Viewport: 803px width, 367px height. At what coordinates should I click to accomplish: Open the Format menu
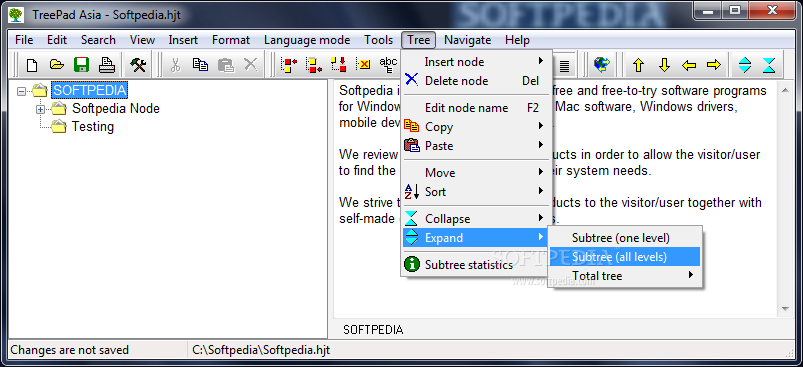[x=231, y=40]
